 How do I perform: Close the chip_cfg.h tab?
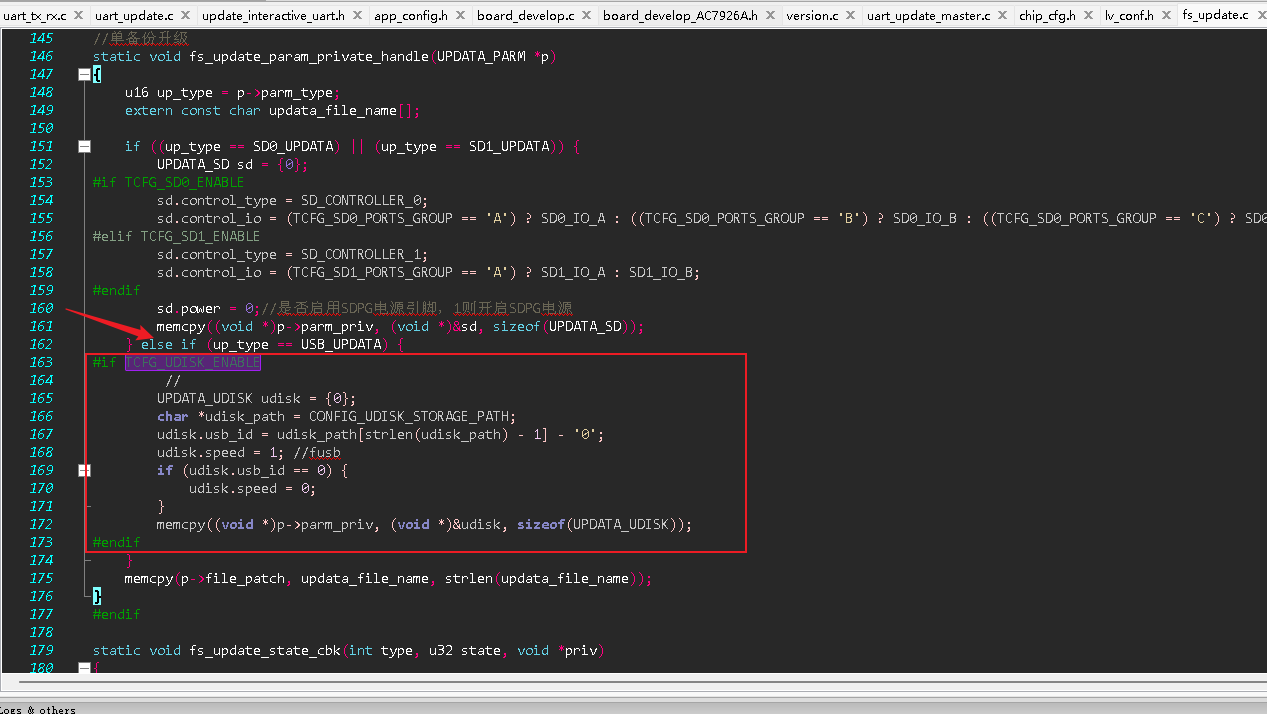click(1088, 15)
